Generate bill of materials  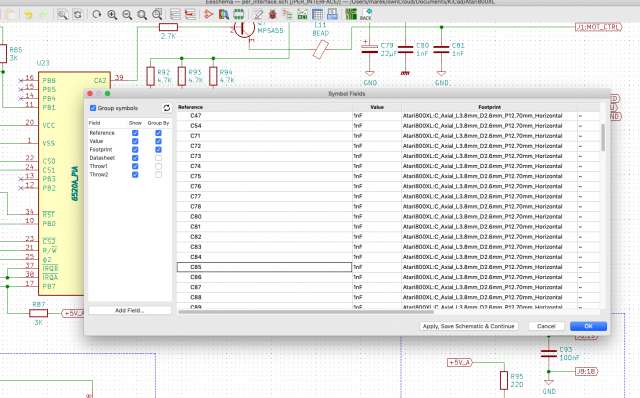click(x=332, y=15)
